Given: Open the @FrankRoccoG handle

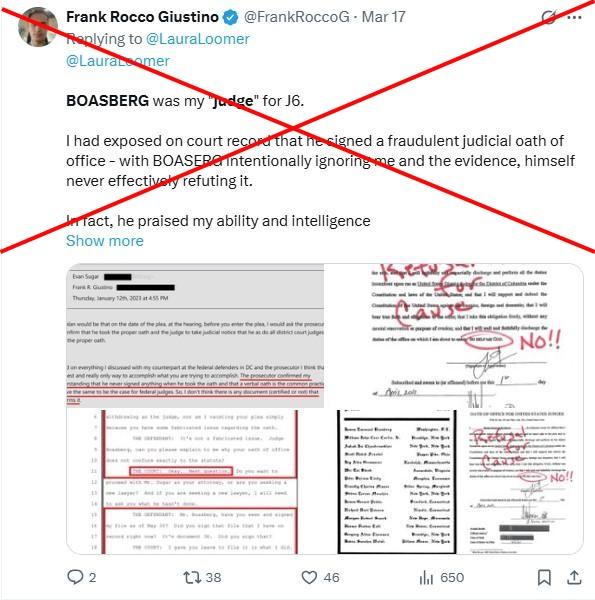Looking at the screenshot, I should point(297,17).
